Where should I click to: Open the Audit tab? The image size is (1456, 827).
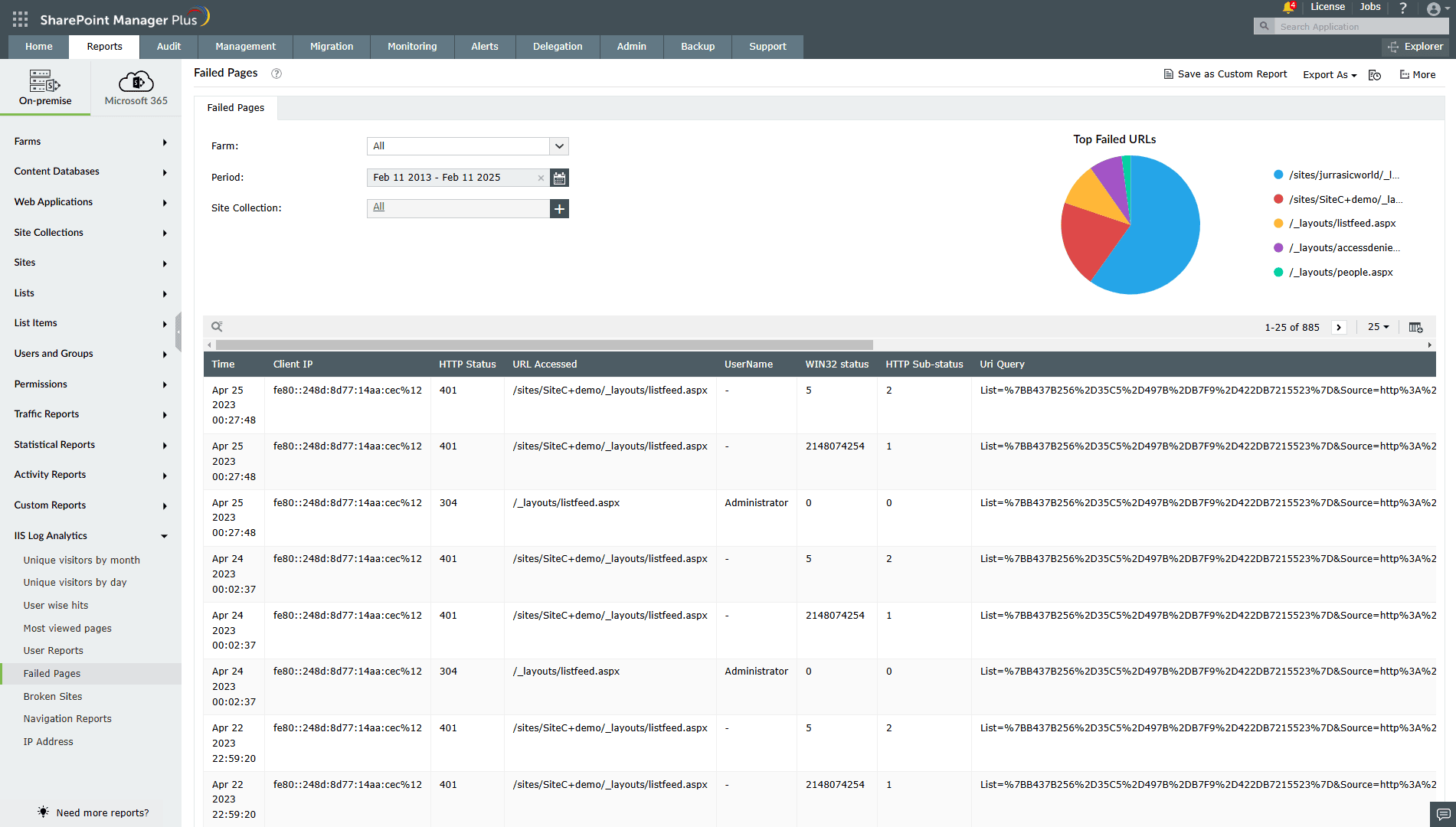(169, 47)
